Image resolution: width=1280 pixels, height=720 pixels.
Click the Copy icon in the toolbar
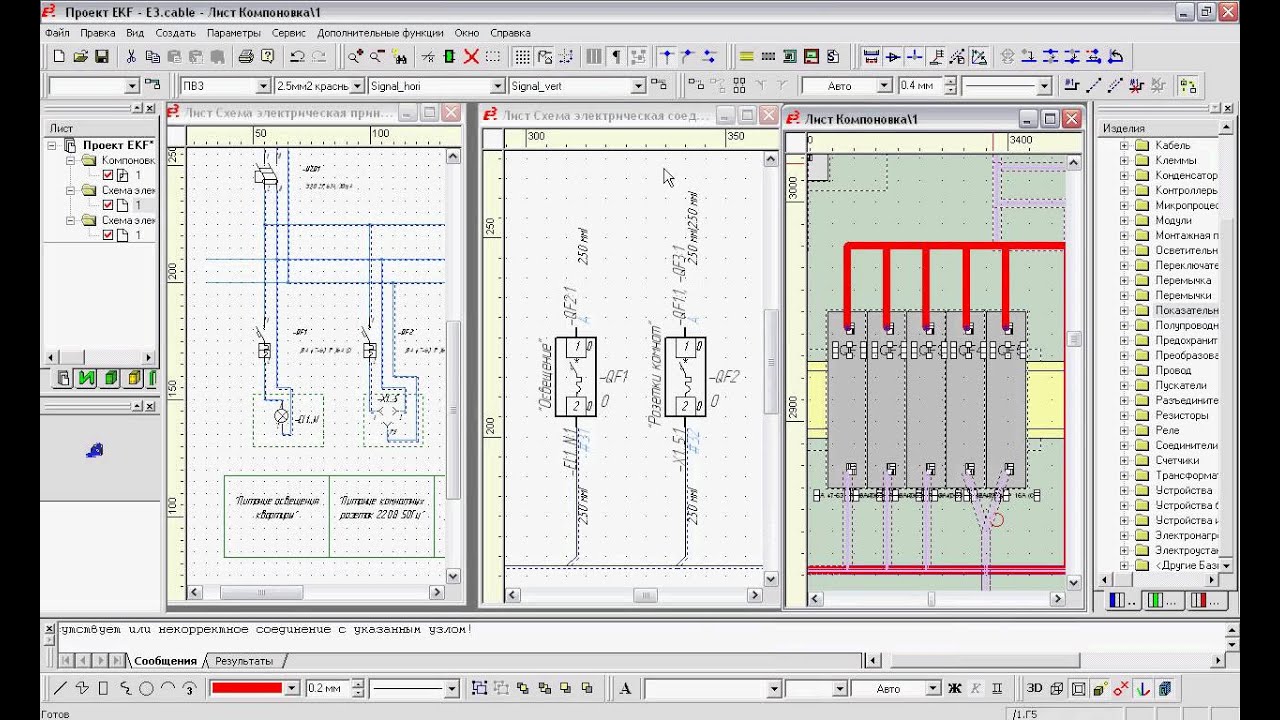(152, 56)
